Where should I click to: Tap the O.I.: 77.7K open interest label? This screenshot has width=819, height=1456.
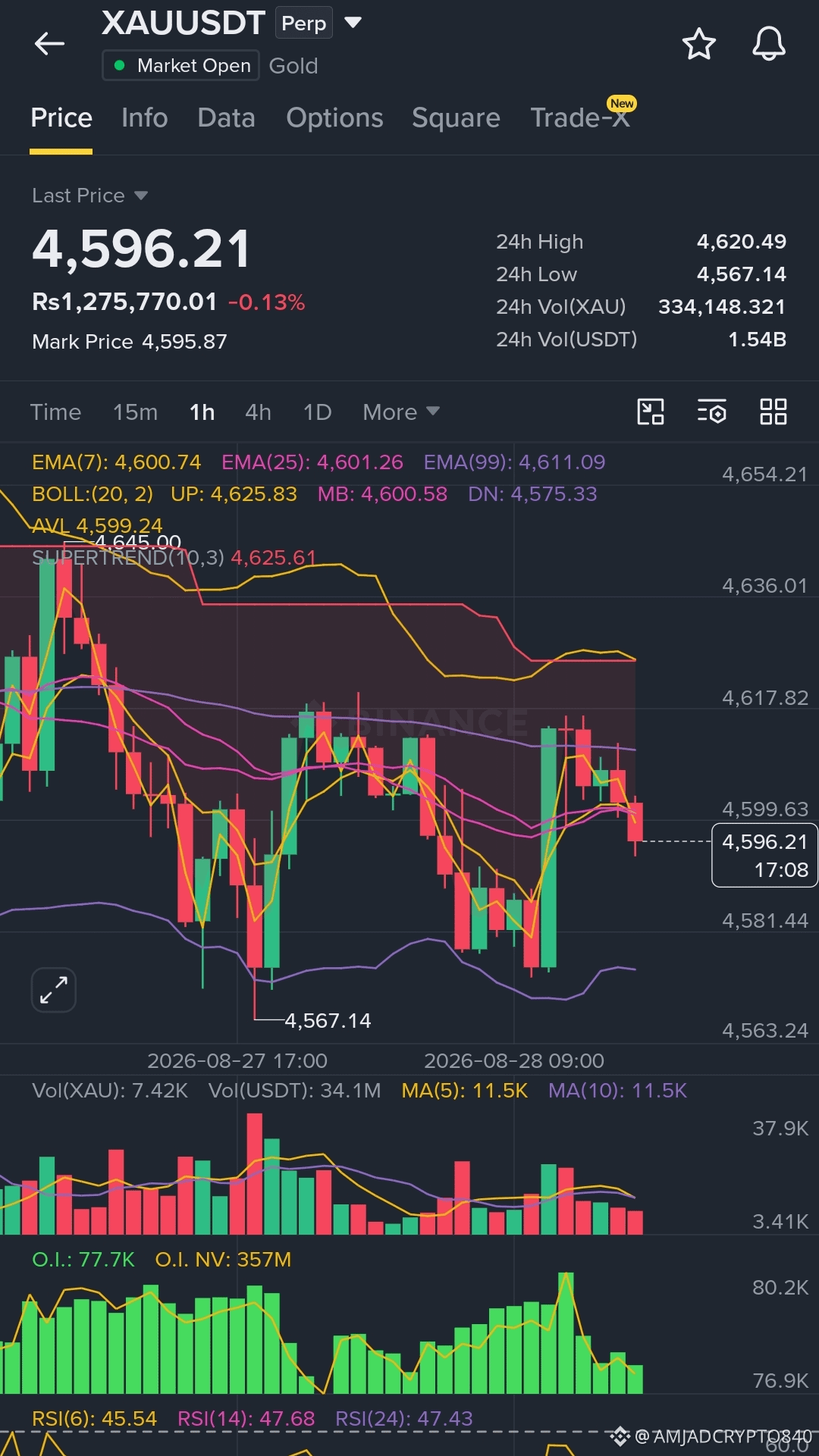point(83,1260)
